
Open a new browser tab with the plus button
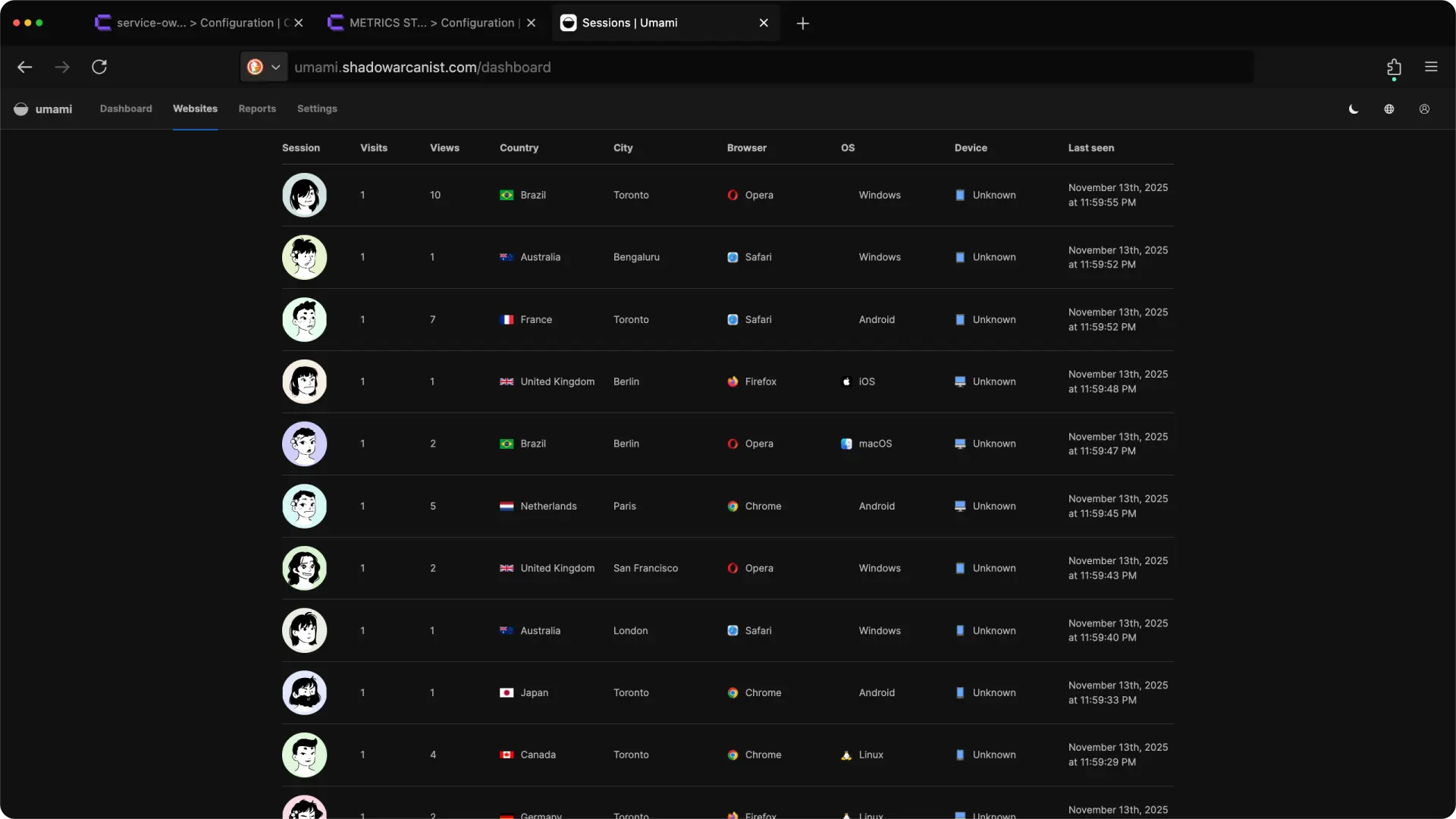click(802, 24)
